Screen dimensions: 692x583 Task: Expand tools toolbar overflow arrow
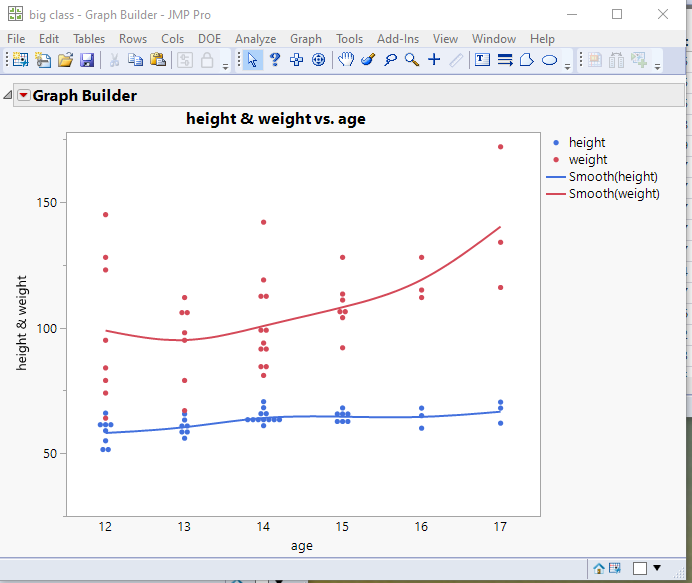tap(568, 67)
